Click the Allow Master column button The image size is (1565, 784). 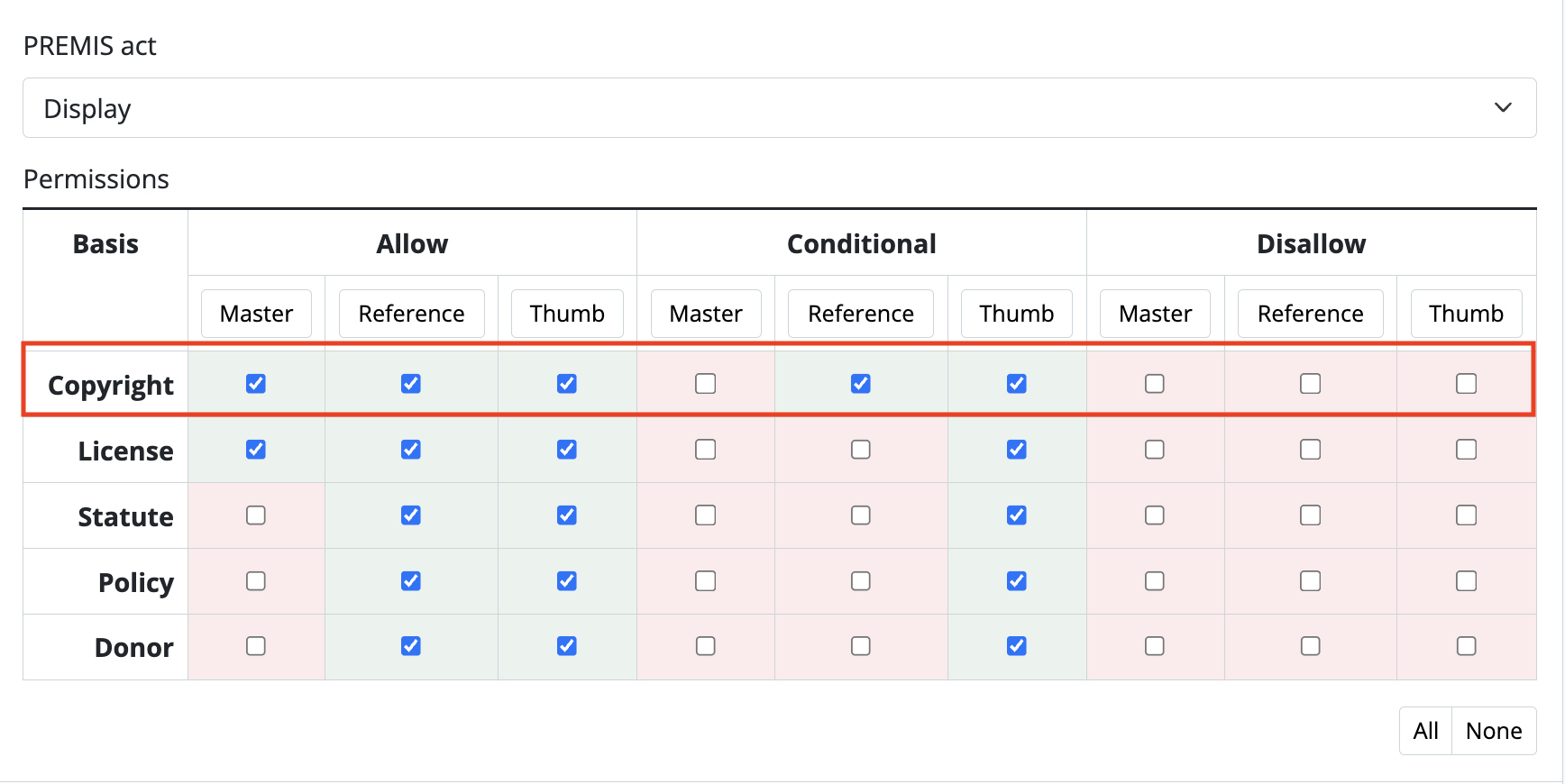pyautogui.click(x=256, y=314)
